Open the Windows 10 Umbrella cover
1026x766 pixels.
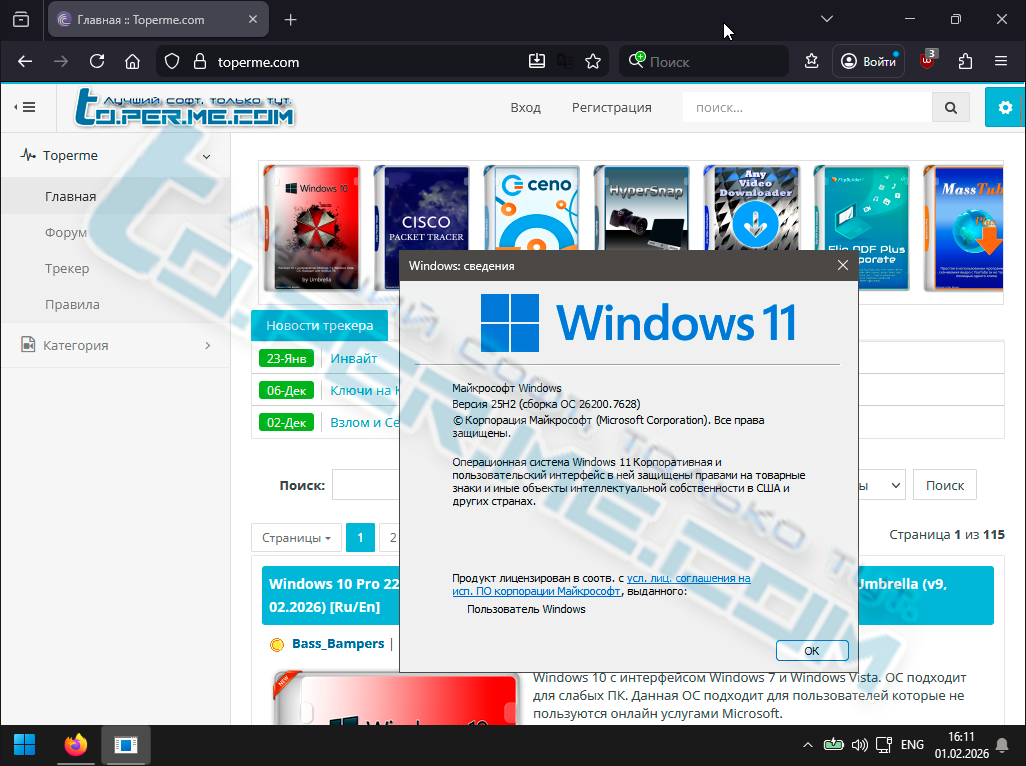point(312,228)
